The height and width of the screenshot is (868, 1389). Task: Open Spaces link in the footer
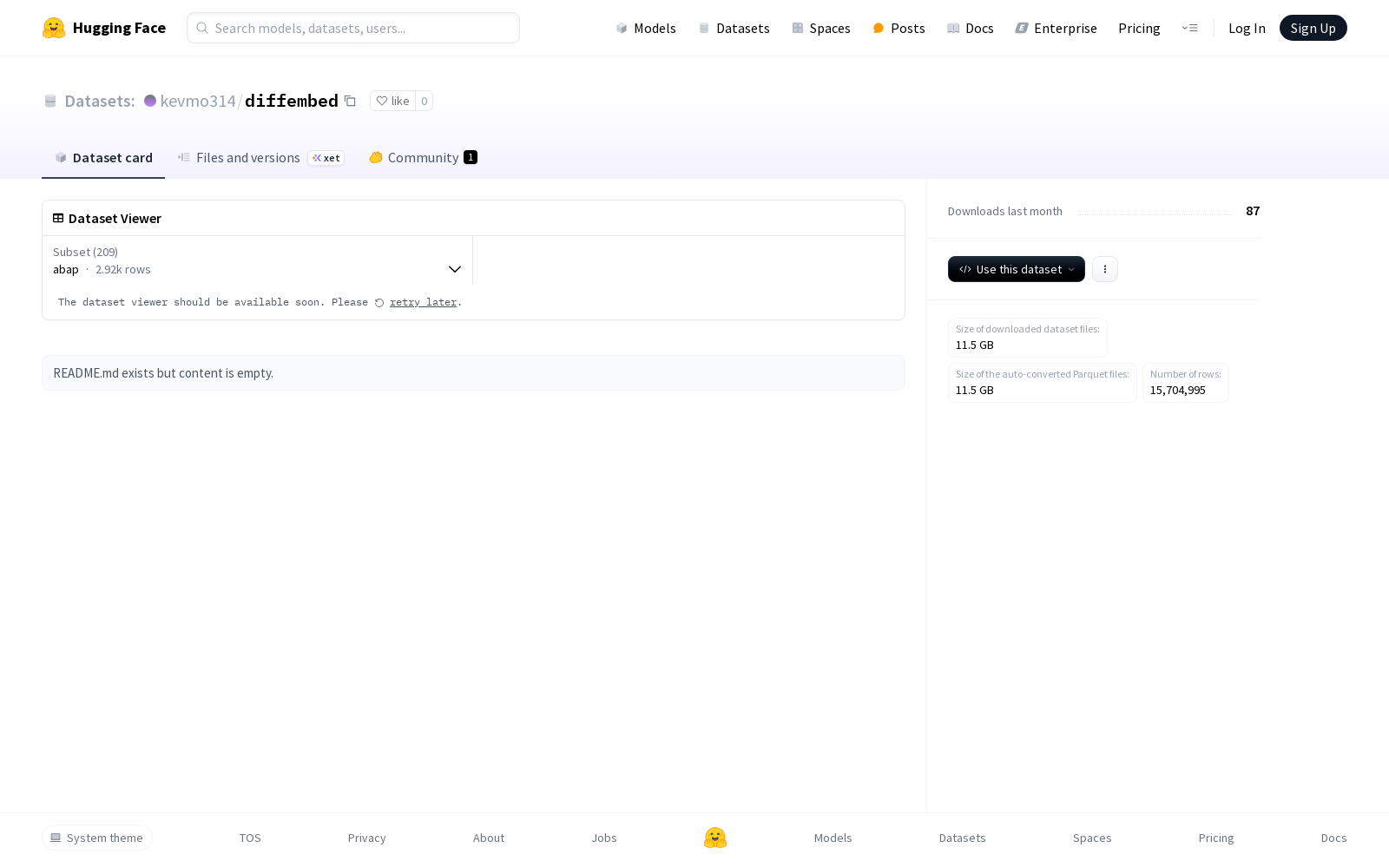point(1092,838)
